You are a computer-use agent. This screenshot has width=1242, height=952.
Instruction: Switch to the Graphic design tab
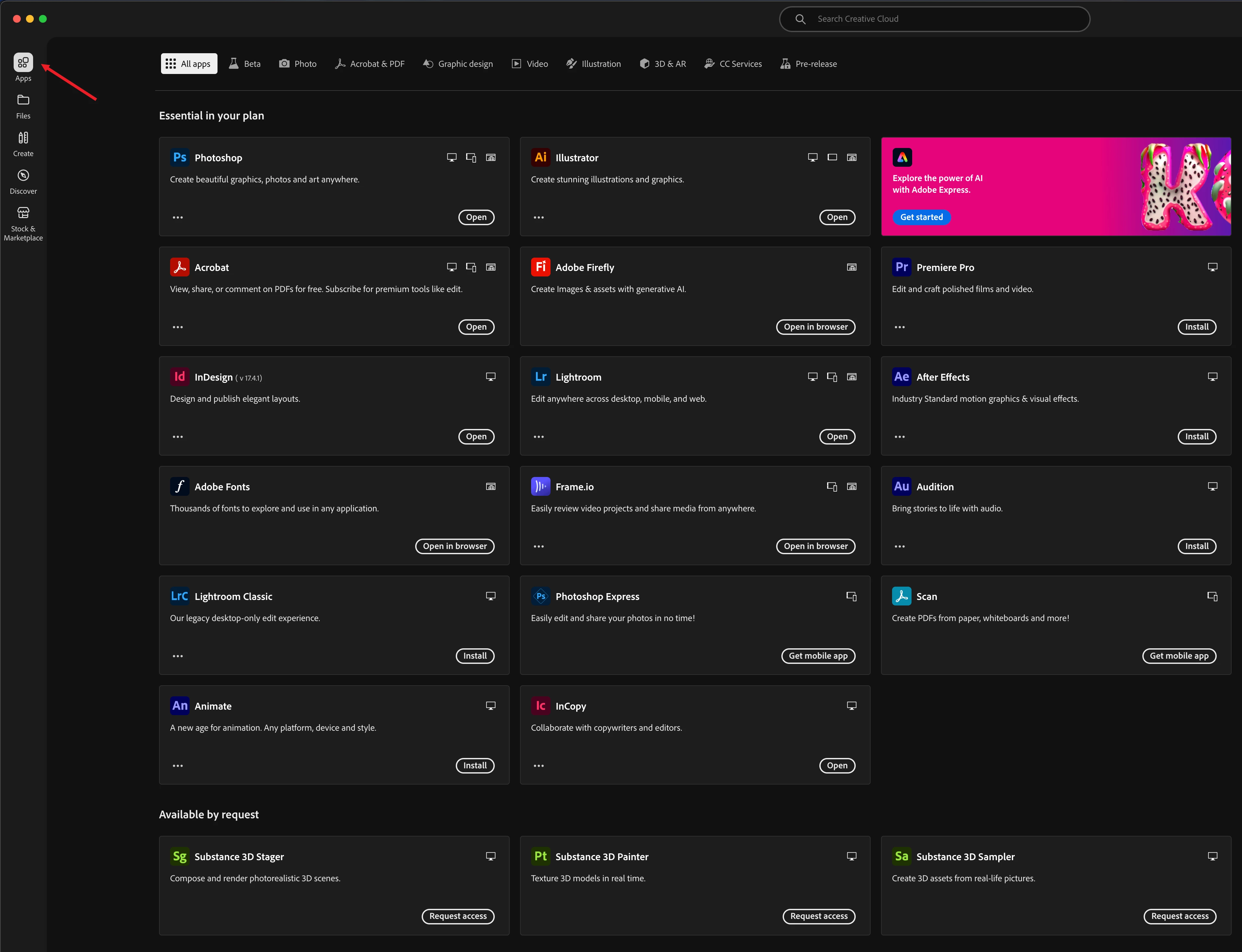458,64
